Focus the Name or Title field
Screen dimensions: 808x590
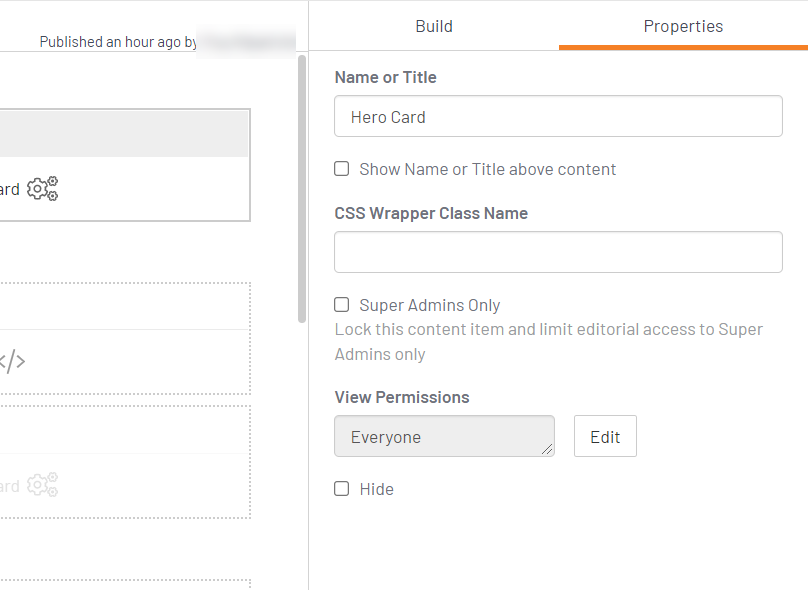pos(558,116)
